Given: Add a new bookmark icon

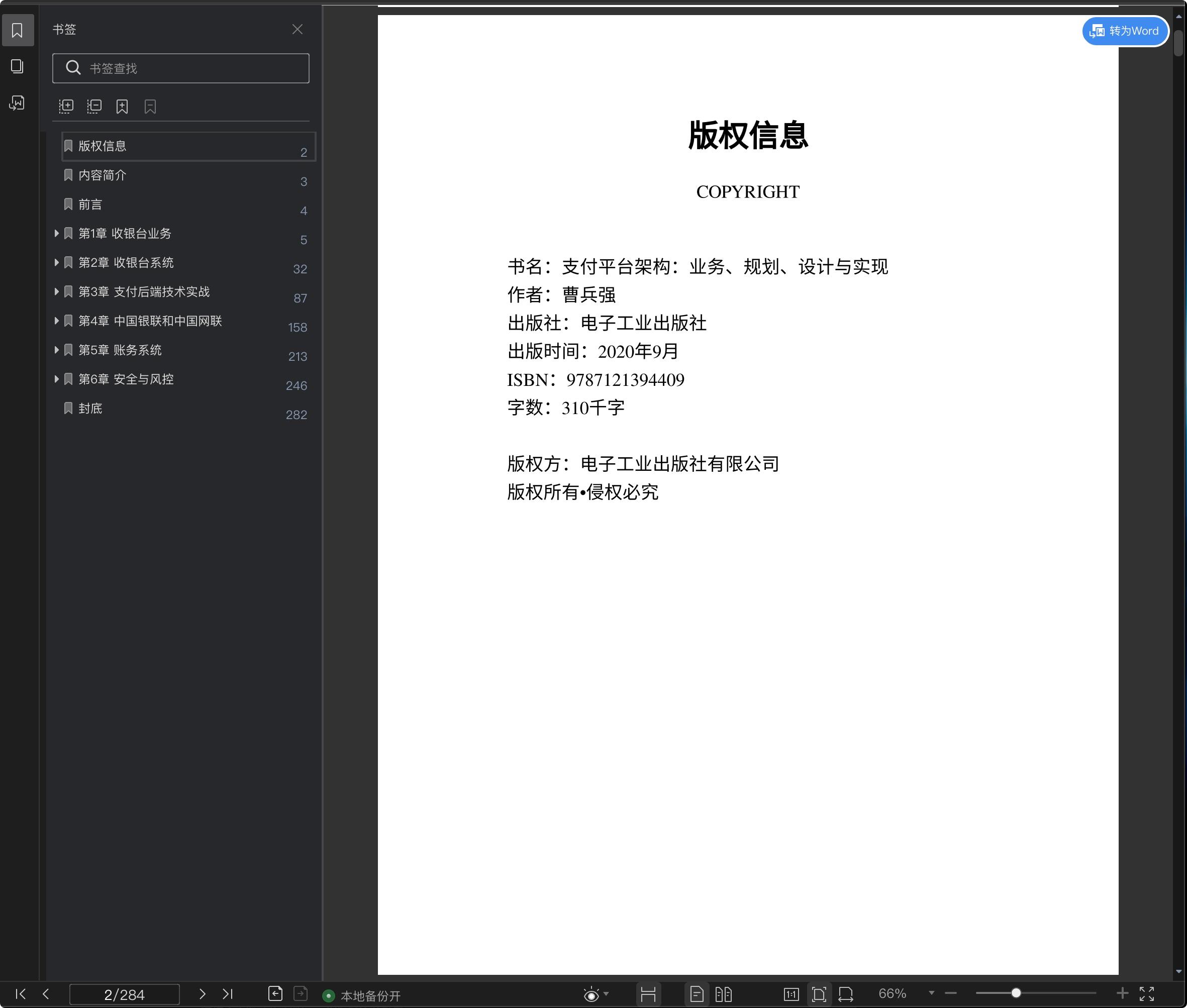Looking at the screenshot, I should (x=122, y=107).
